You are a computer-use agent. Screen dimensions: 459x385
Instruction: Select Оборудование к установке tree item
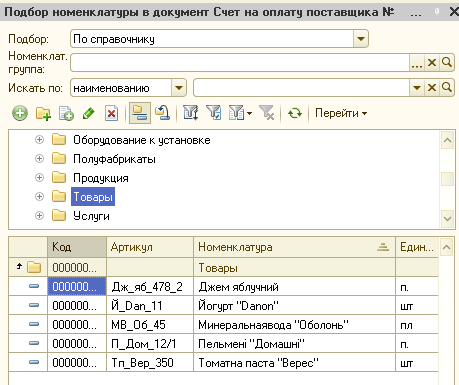click(142, 140)
